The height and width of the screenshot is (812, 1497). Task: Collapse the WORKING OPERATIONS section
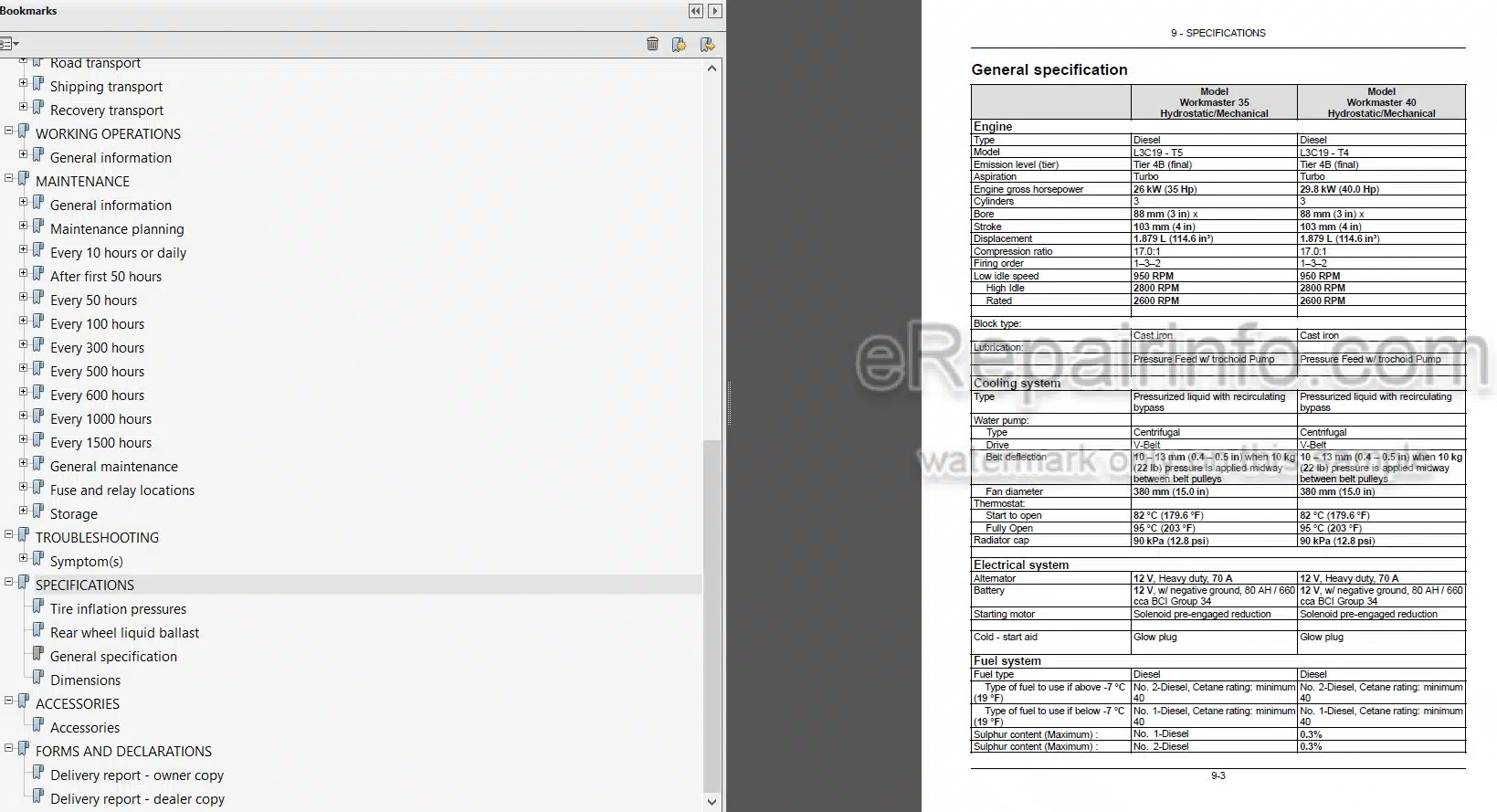9,131
